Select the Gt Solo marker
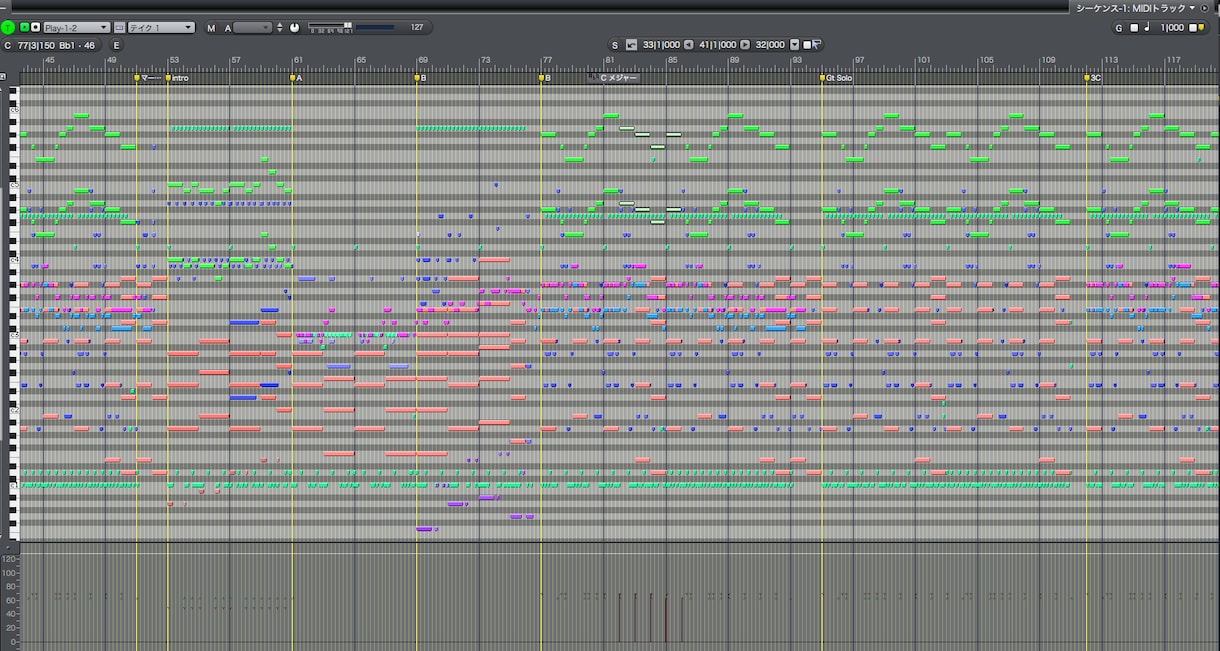This screenshot has width=1220, height=651. click(836, 77)
